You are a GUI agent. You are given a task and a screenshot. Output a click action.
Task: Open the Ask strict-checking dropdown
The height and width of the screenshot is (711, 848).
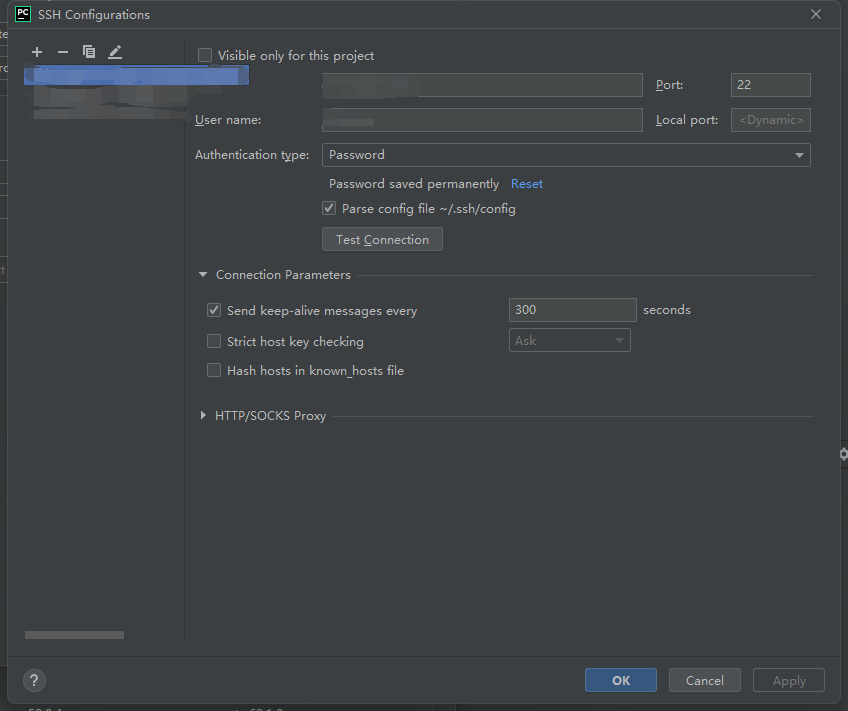pyautogui.click(x=569, y=340)
